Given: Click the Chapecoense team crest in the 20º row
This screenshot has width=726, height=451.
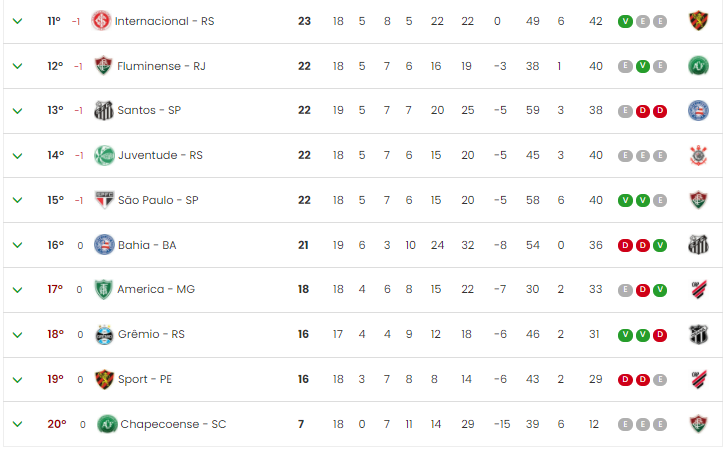Looking at the screenshot, I should tap(107, 424).
